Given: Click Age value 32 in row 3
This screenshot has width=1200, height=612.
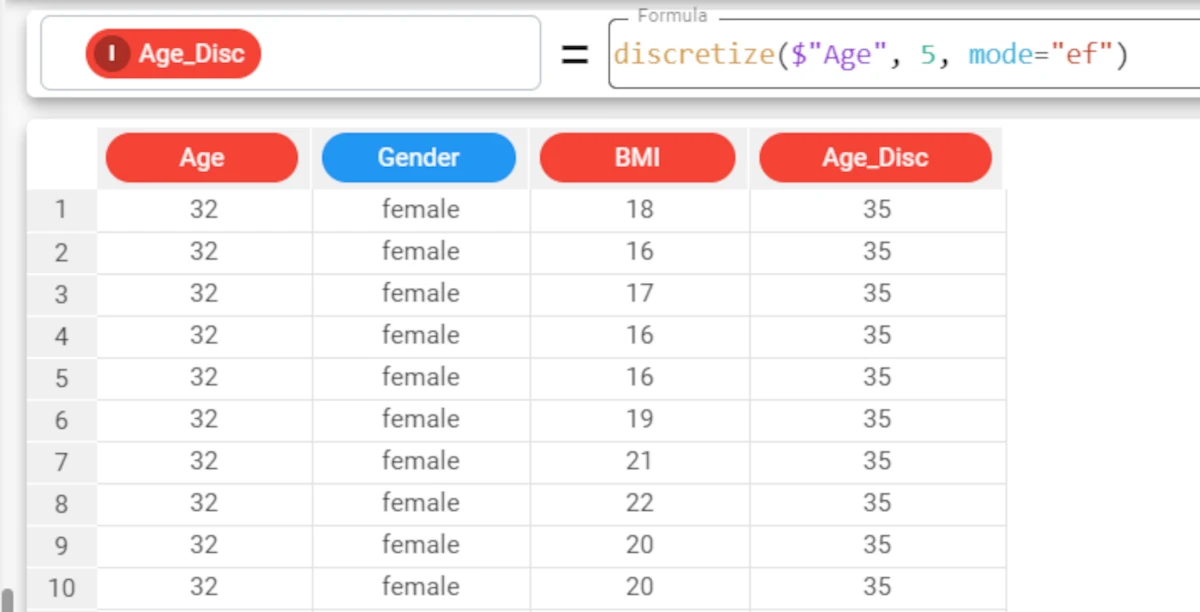Looking at the screenshot, I should (204, 293).
